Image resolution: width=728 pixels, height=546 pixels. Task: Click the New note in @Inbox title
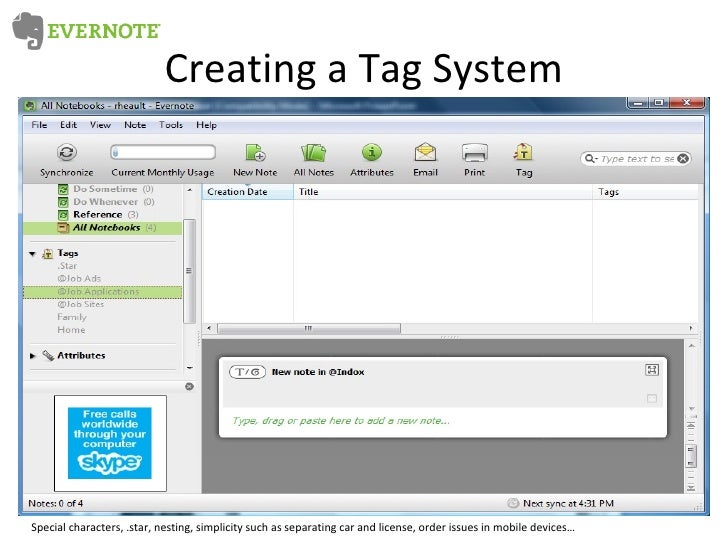318,372
